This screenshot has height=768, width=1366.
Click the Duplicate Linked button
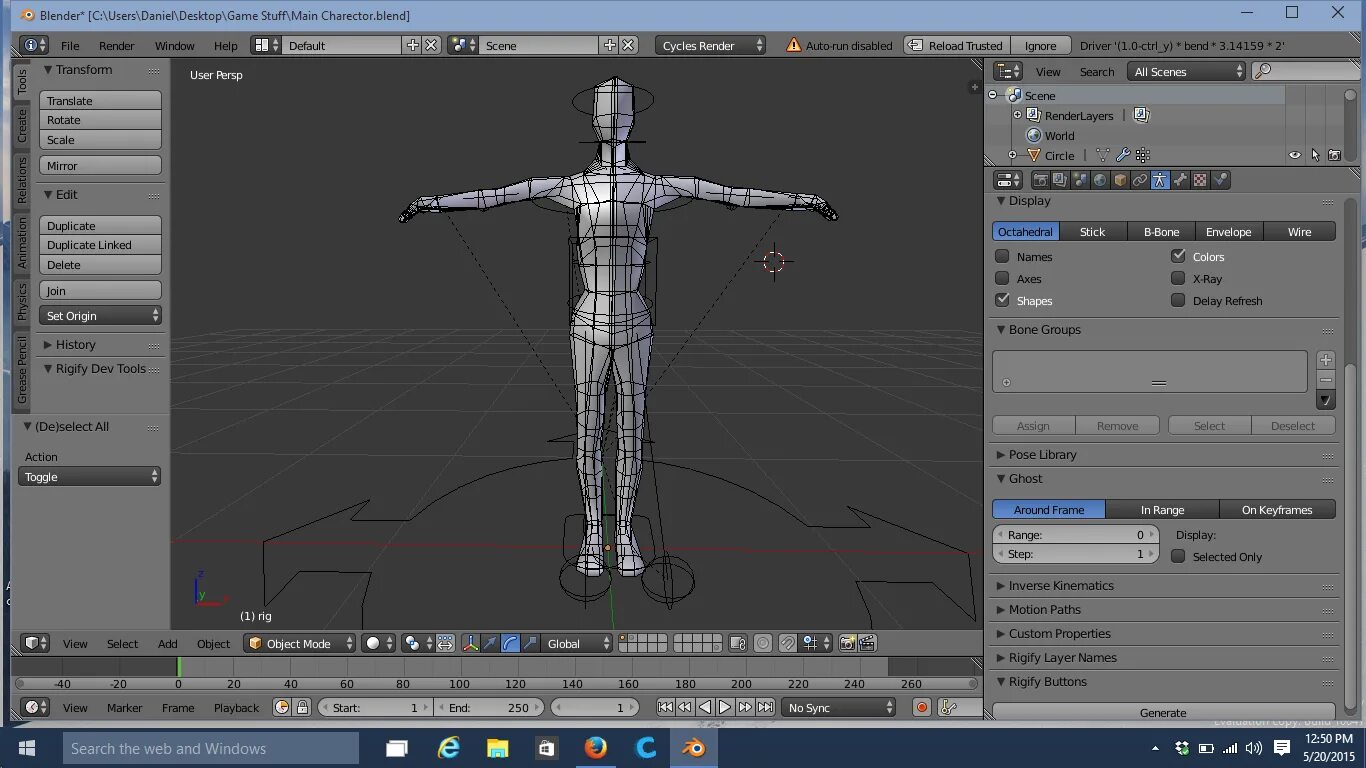coord(100,245)
